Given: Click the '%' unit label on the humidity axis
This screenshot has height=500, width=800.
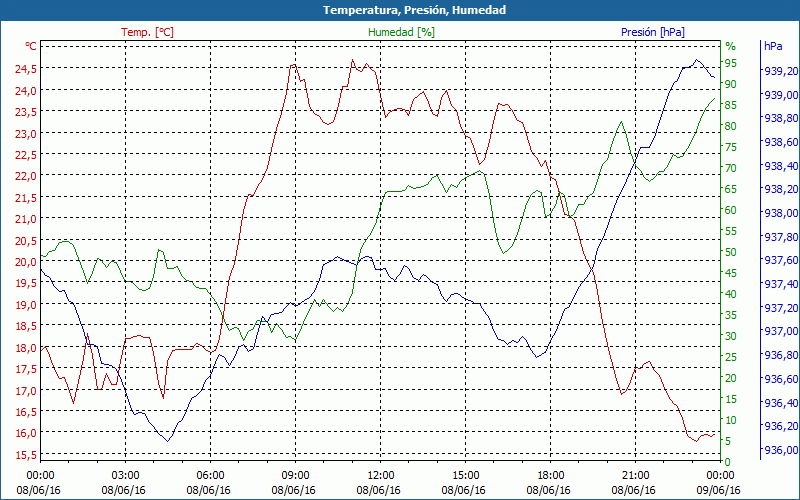Looking at the screenshot, I should coord(731,46).
